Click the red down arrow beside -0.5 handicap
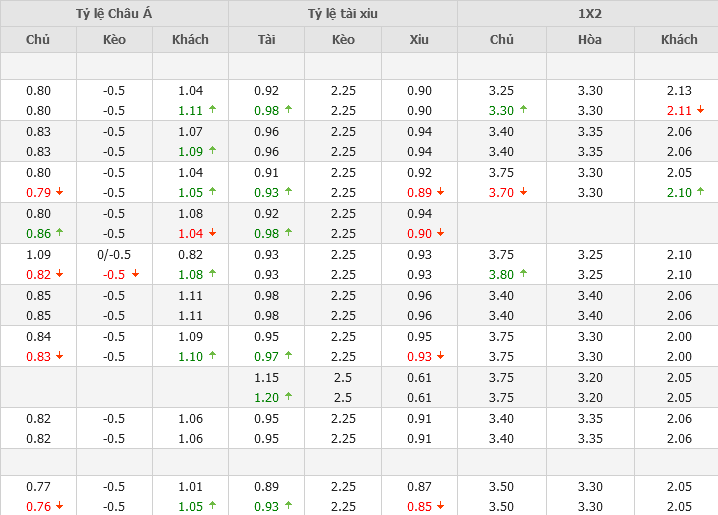Screen dimensions: 718x515 [136, 273]
